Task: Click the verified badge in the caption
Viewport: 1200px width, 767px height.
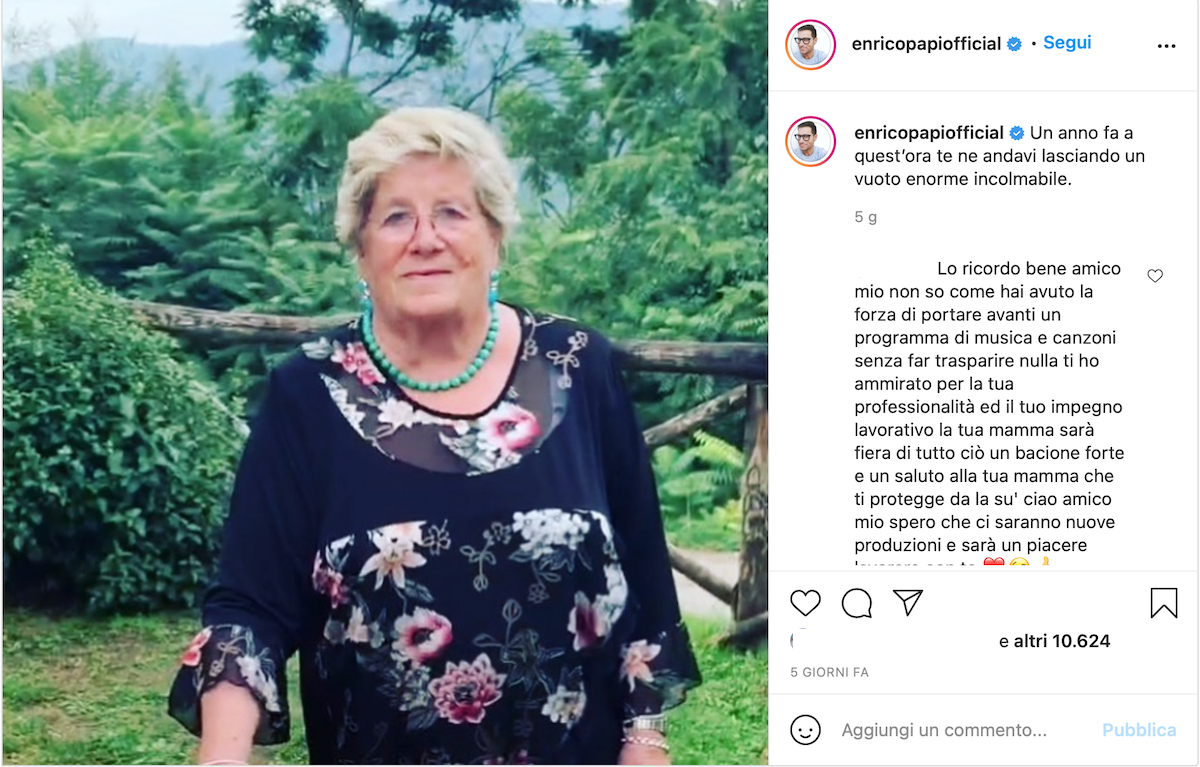Action: click(x=1017, y=133)
